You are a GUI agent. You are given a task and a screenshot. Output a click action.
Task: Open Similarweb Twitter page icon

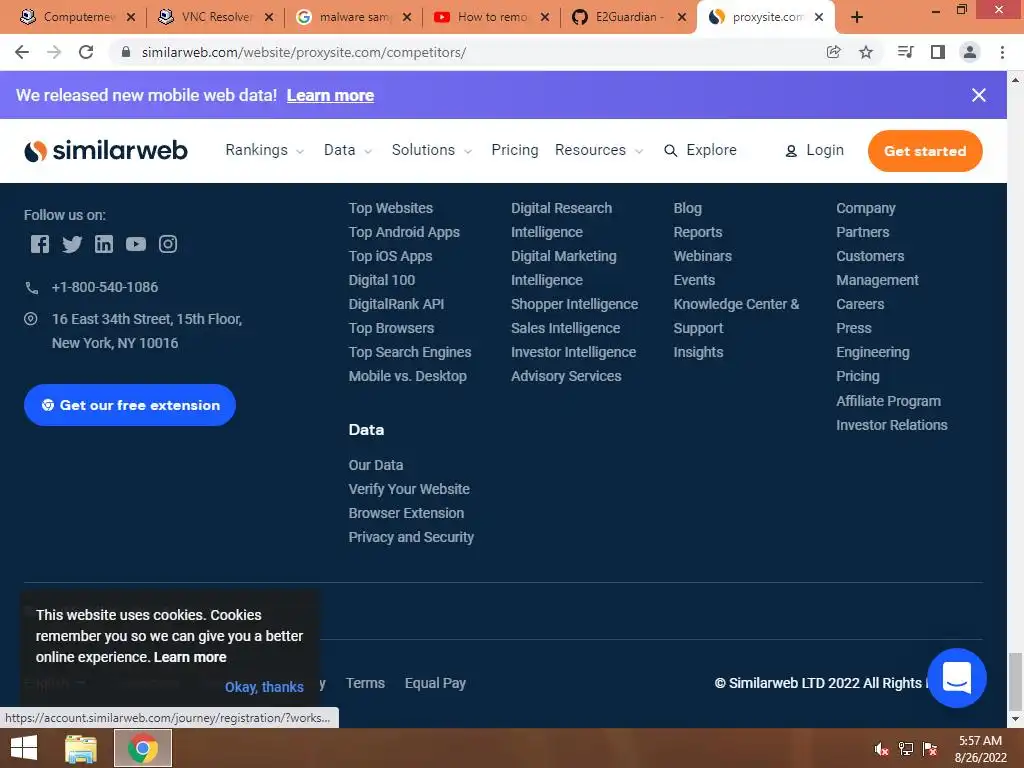[72, 244]
